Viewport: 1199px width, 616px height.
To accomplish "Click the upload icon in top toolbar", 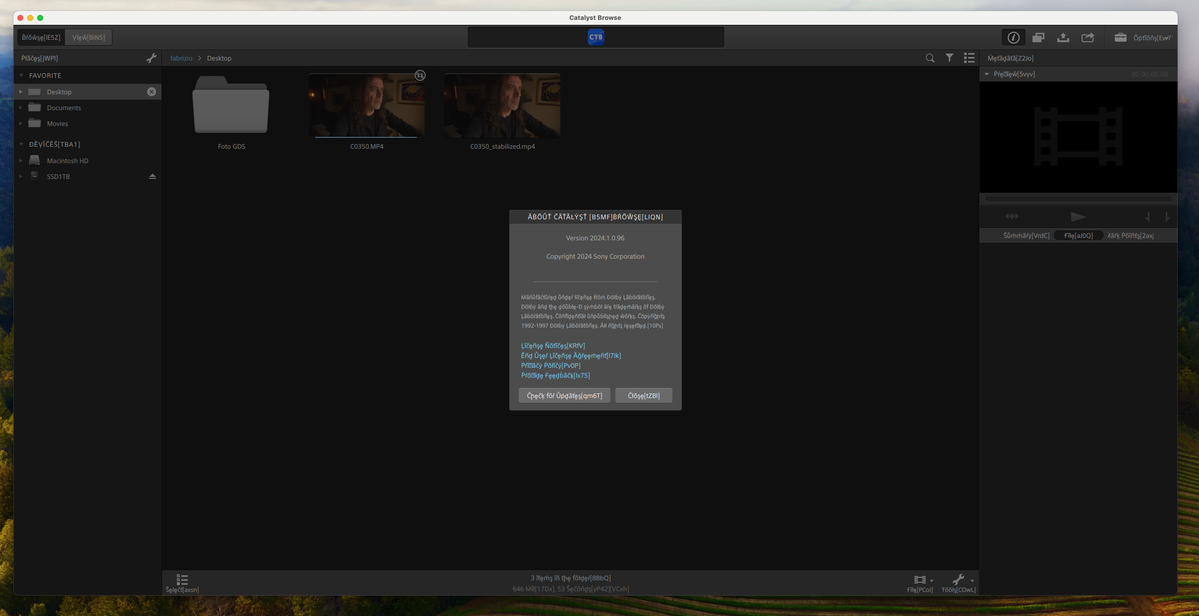I will 1063,37.
